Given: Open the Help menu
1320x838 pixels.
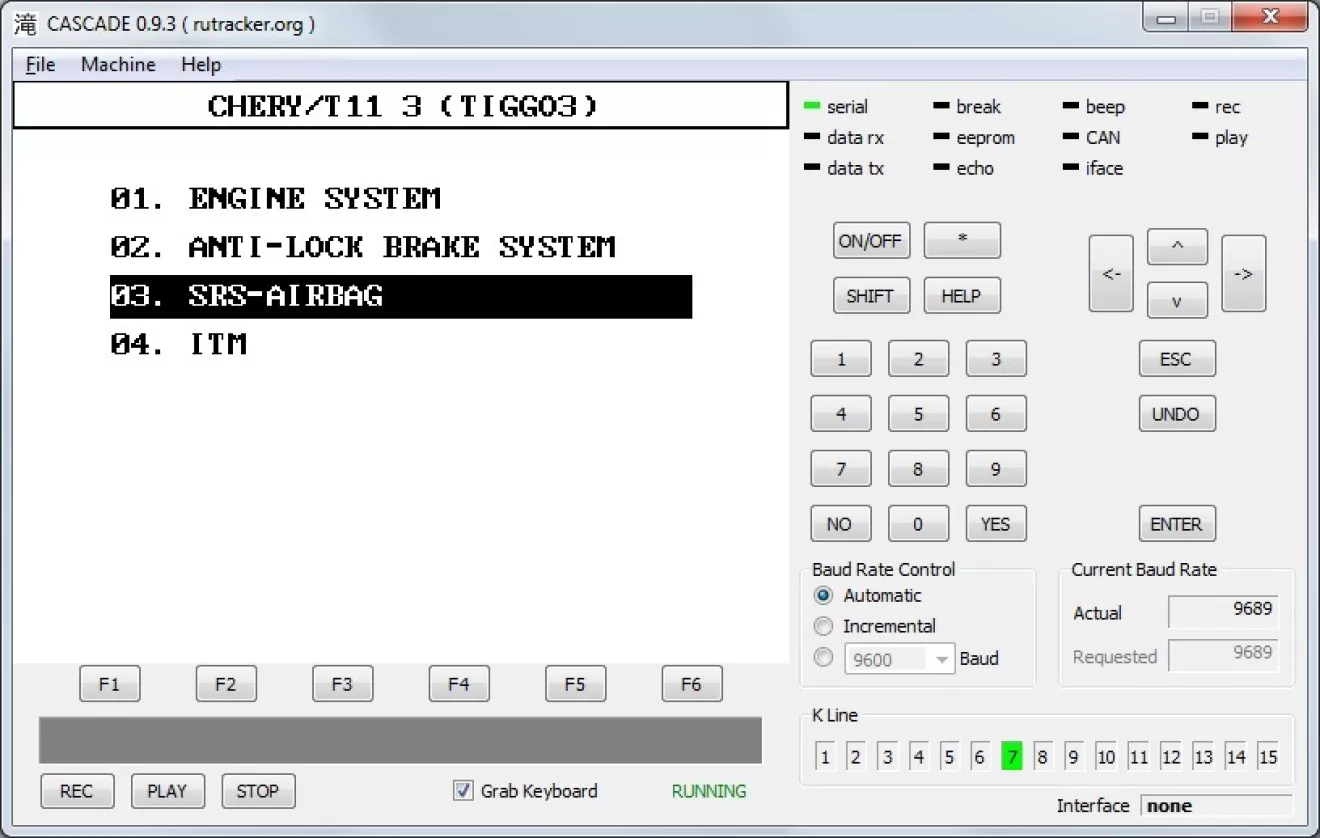Looking at the screenshot, I should click(201, 64).
